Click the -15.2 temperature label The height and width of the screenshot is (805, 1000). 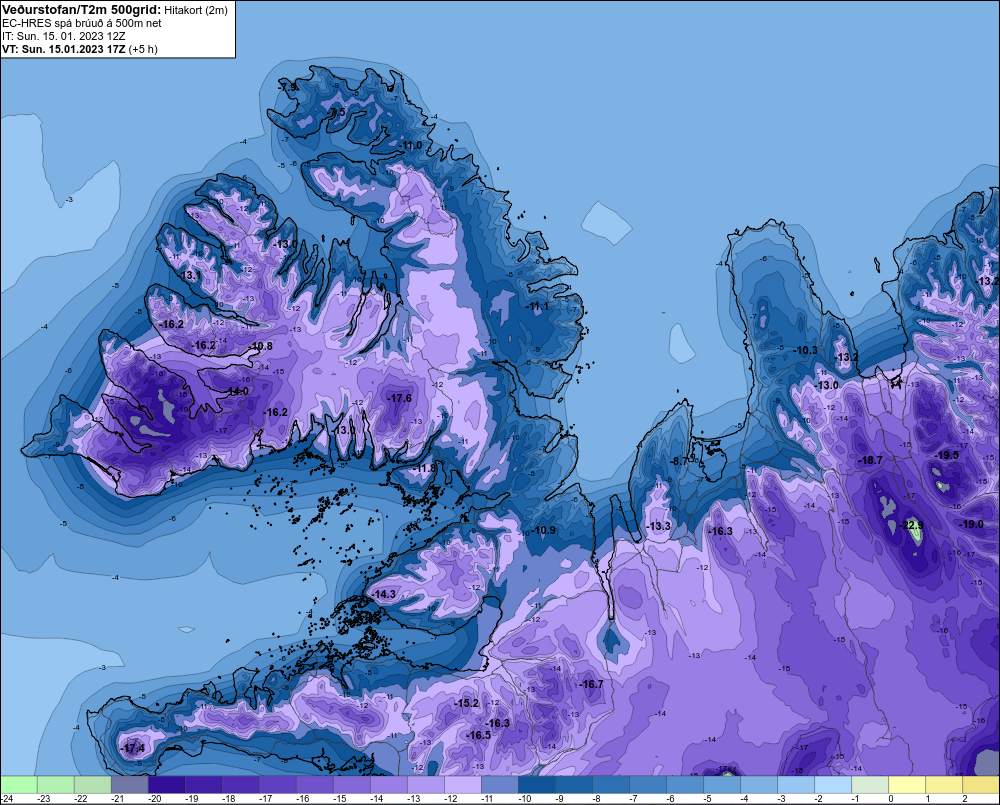click(x=466, y=703)
